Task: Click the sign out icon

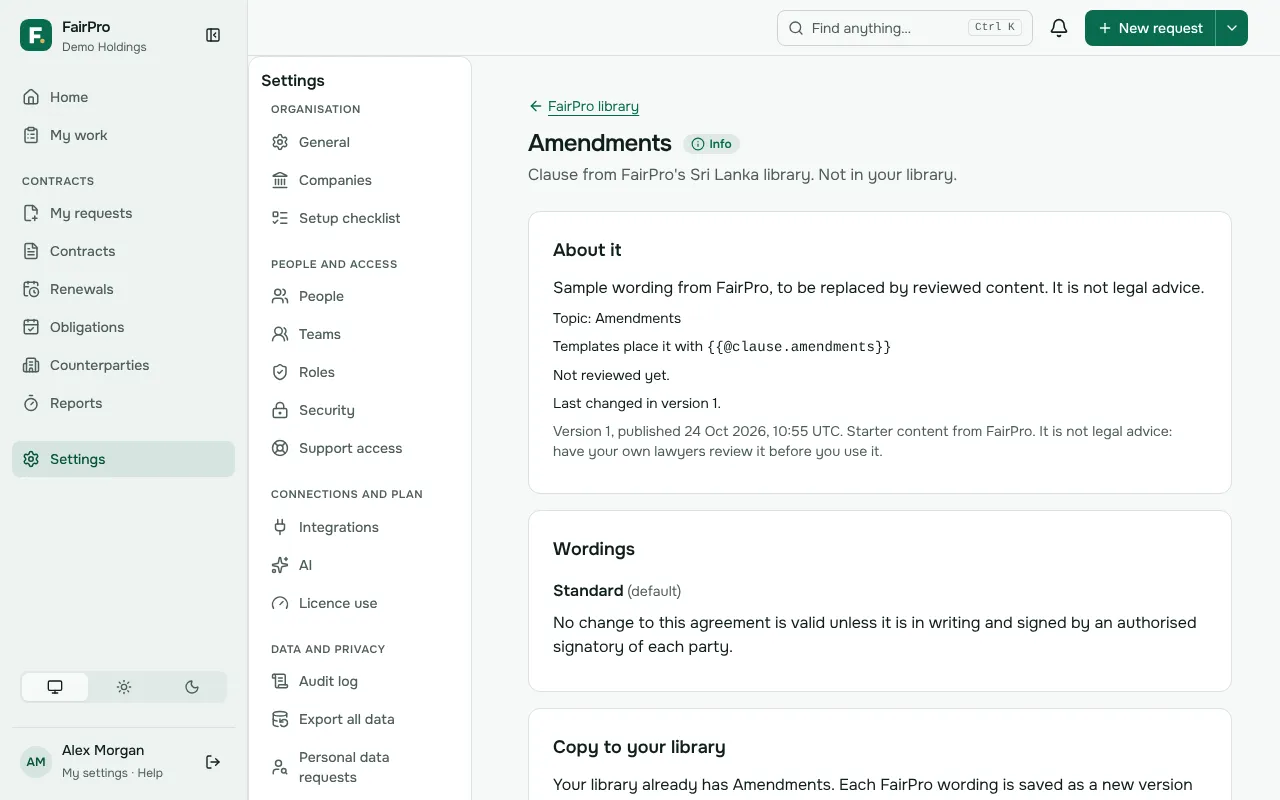Action: tap(213, 762)
